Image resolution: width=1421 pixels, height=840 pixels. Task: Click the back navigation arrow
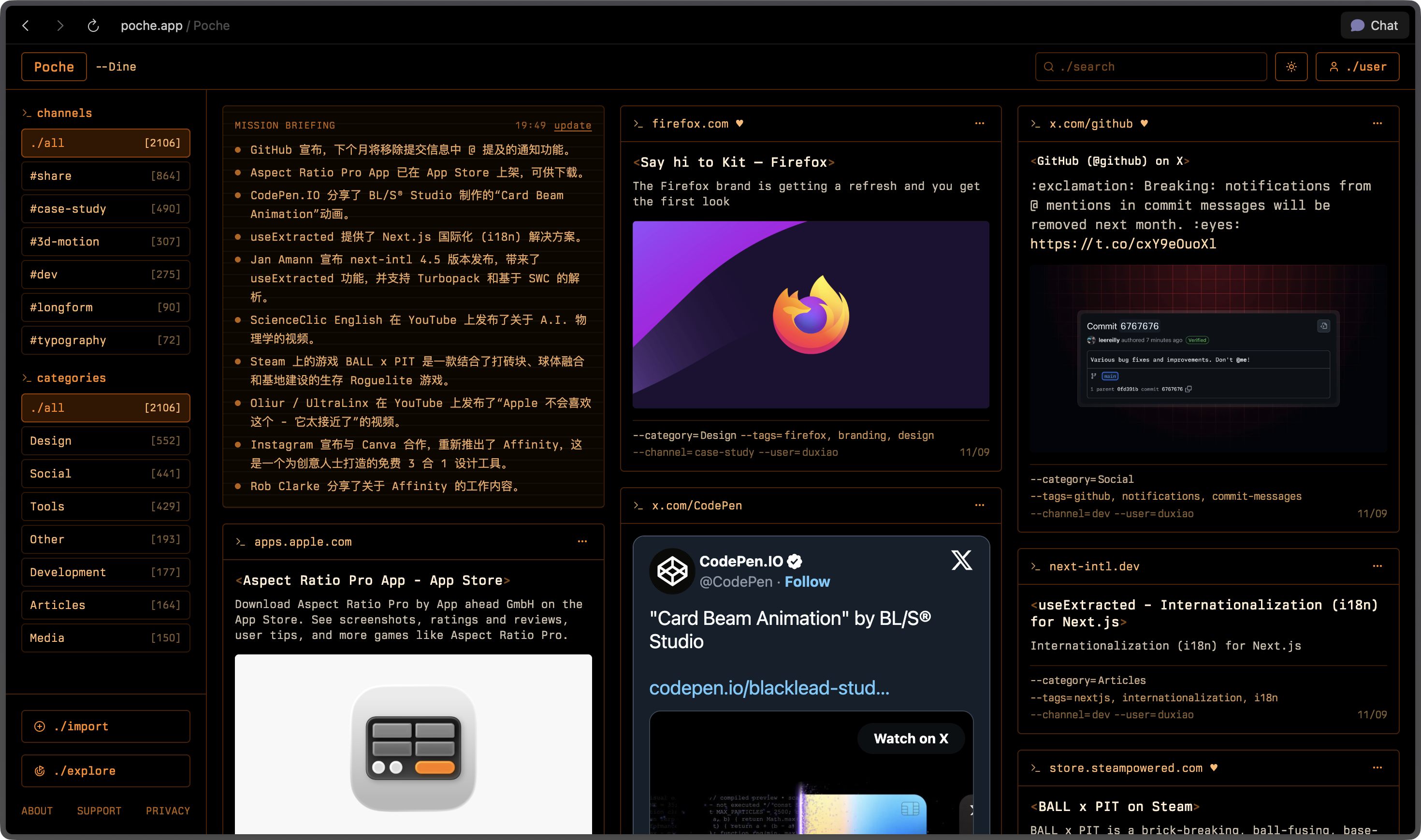point(27,26)
